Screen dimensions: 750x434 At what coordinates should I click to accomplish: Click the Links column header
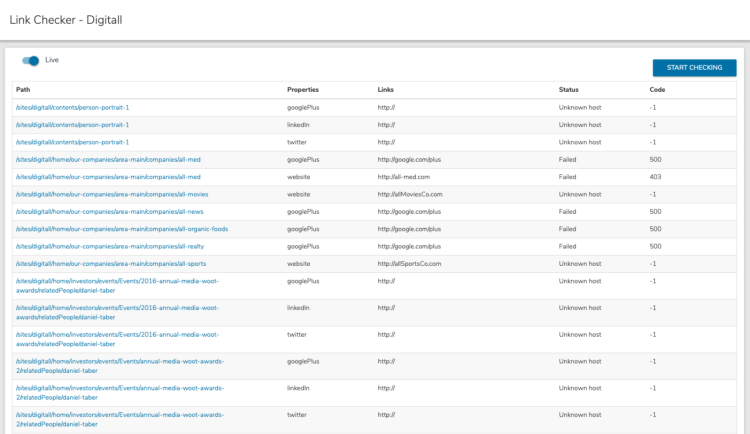click(385, 90)
